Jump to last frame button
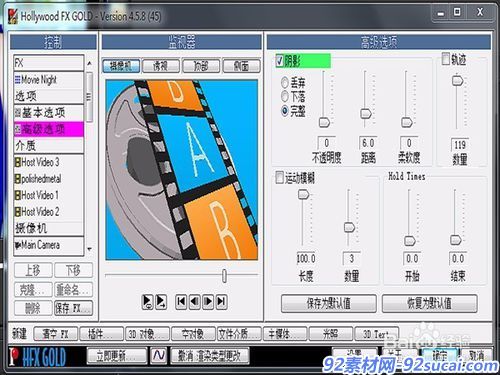The height and width of the screenshot is (375, 500). pyautogui.click(x=222, y=302)
